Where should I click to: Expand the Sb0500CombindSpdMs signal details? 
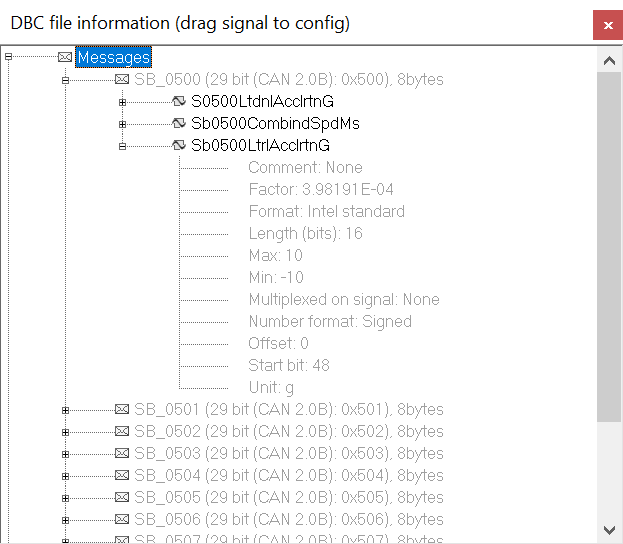tap(122, 124)
